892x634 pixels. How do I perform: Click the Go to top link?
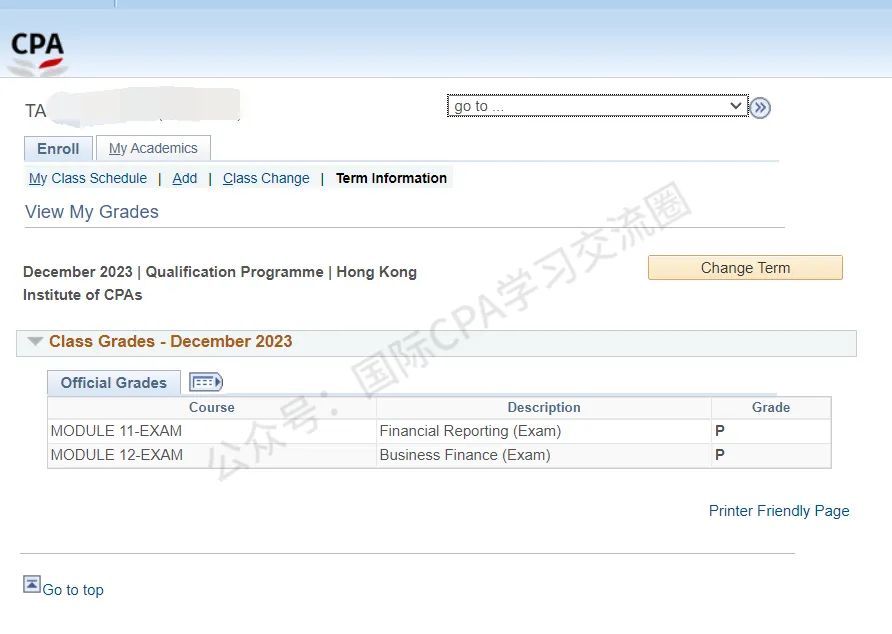coord(73,590)
